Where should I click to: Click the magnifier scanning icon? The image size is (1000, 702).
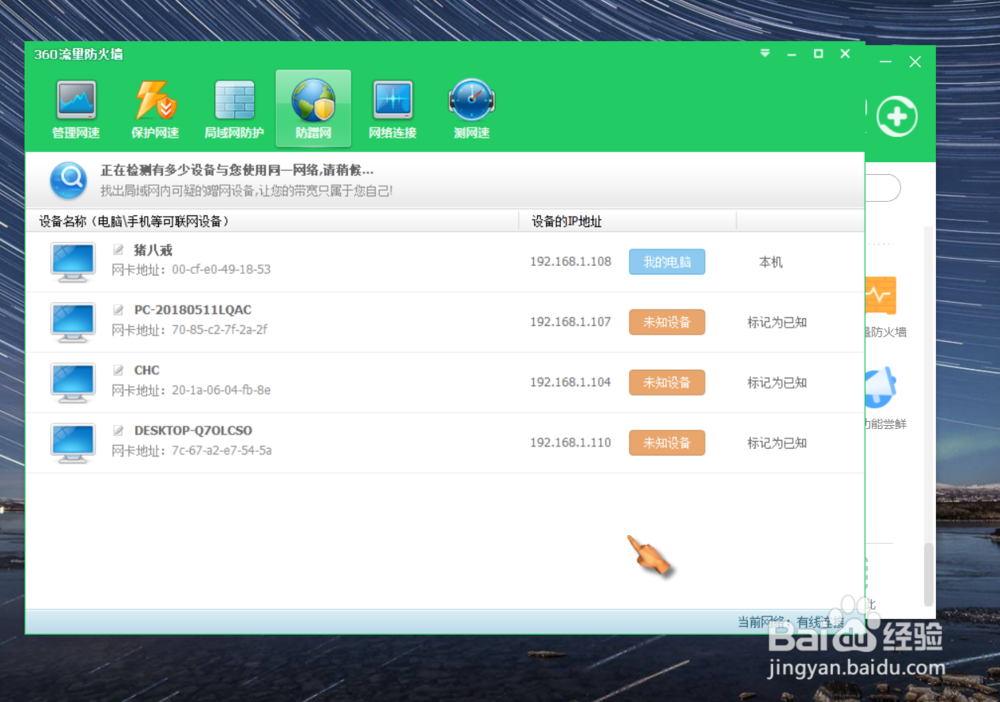pos(69,180)
